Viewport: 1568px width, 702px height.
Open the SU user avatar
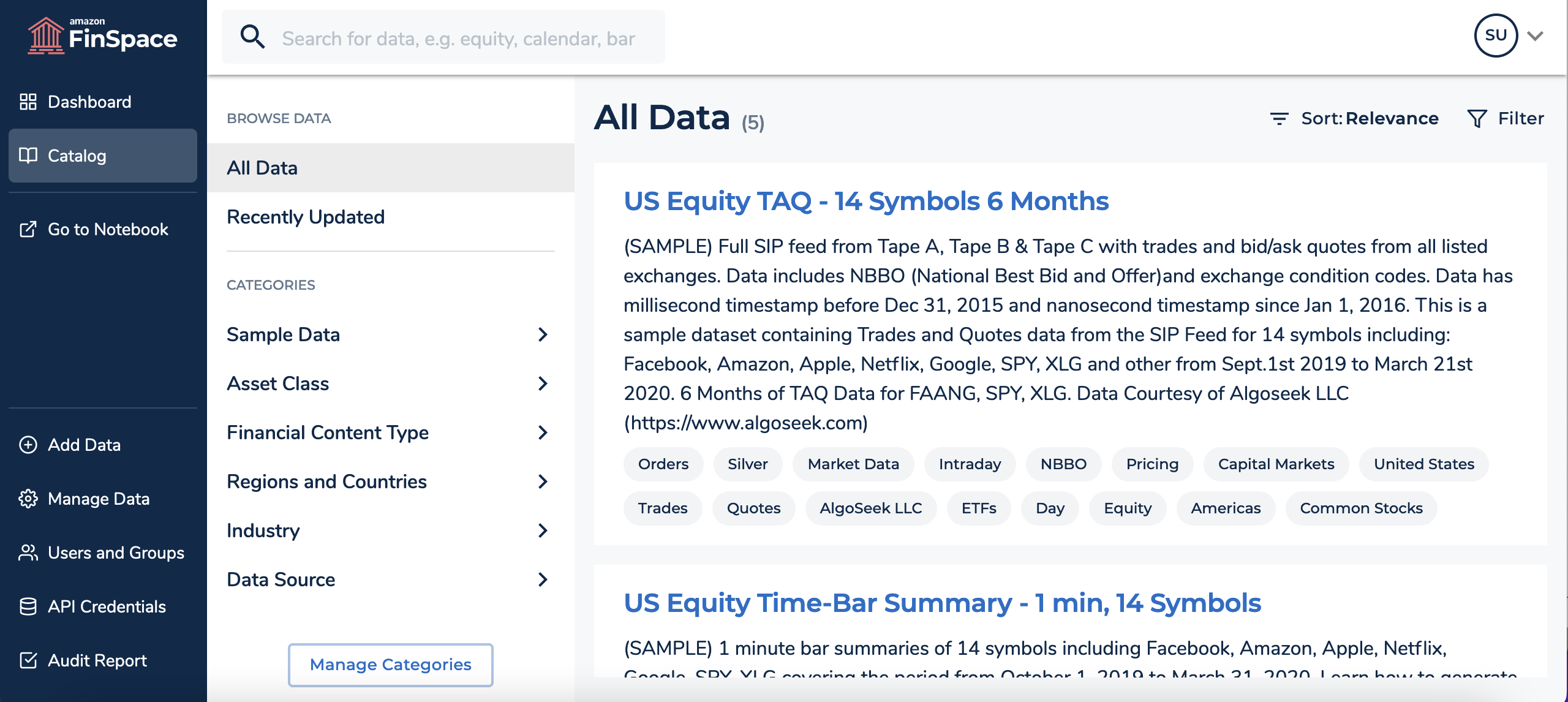click(1496, 36)
